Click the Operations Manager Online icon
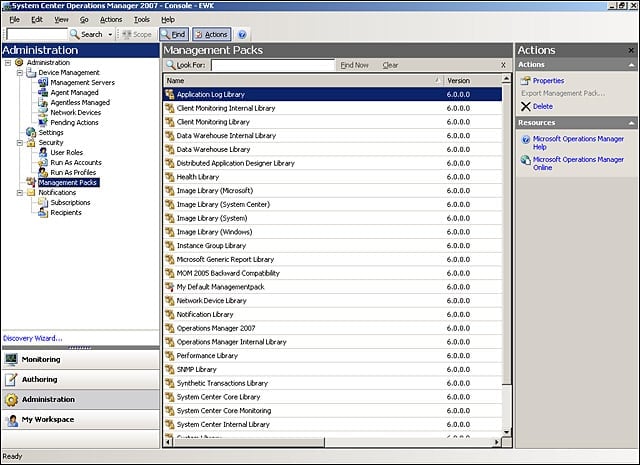The width and height of the screenshot is (640, 465). pos(526,160)
